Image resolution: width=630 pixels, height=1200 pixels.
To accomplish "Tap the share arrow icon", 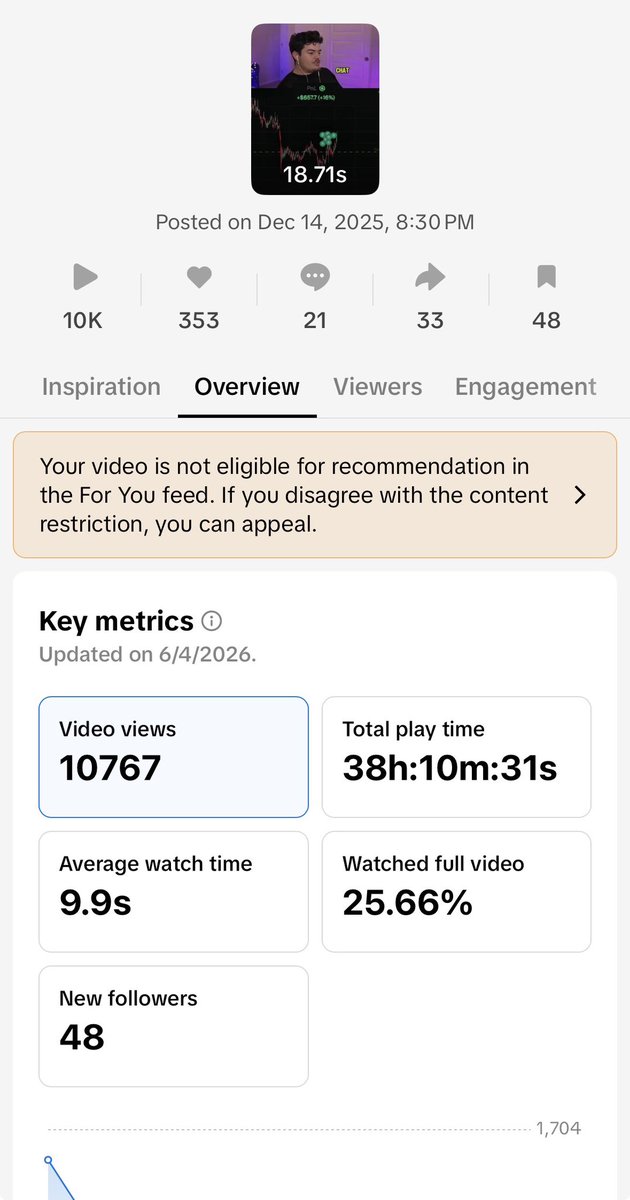I will pos(430,277).
